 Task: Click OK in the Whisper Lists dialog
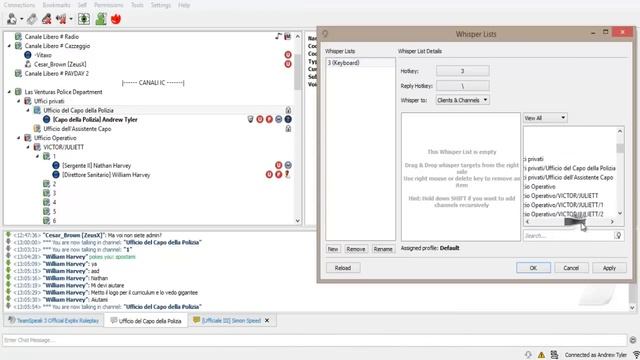[533, 268]
